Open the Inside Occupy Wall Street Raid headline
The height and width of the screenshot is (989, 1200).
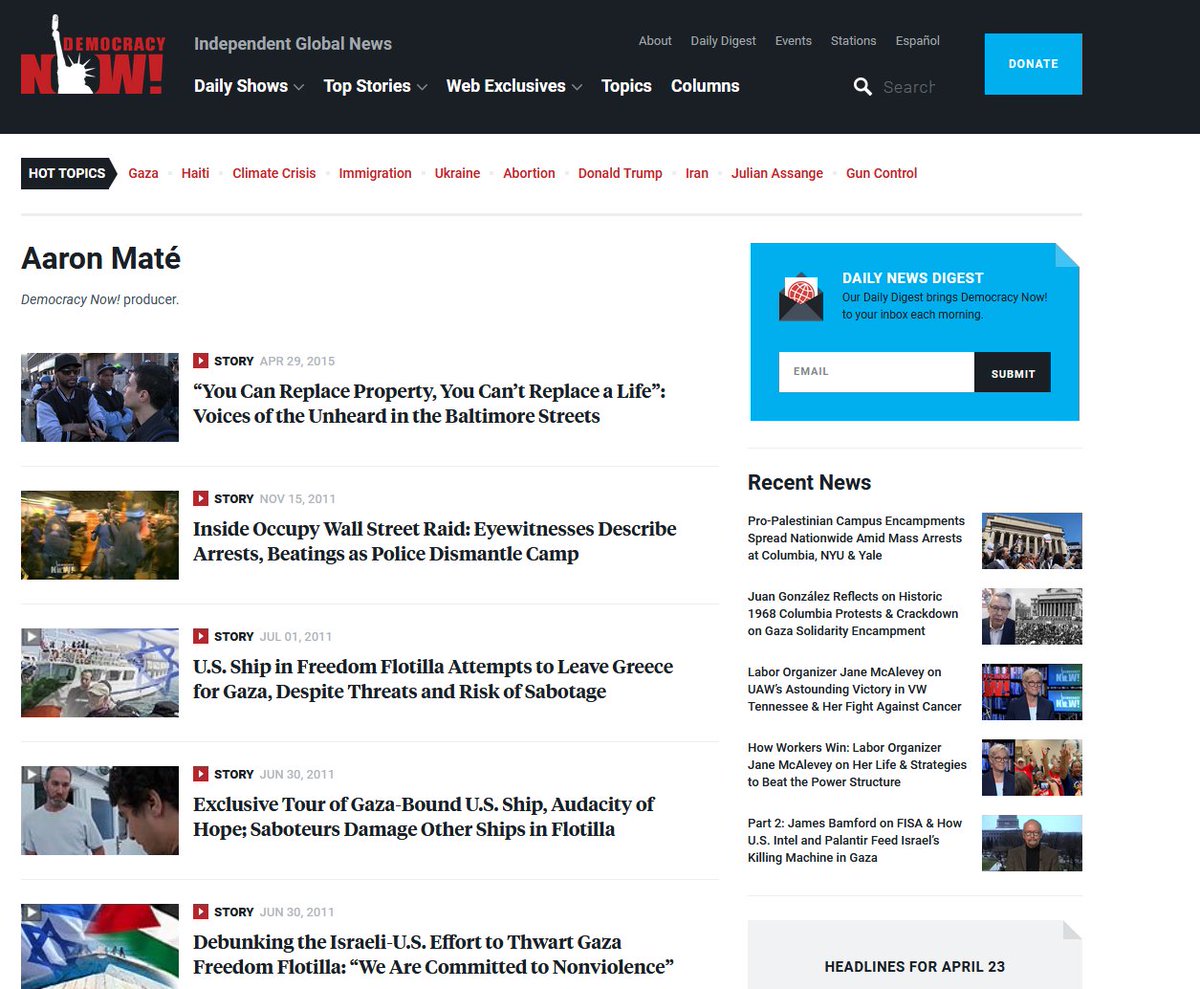[x=435, y=541]
